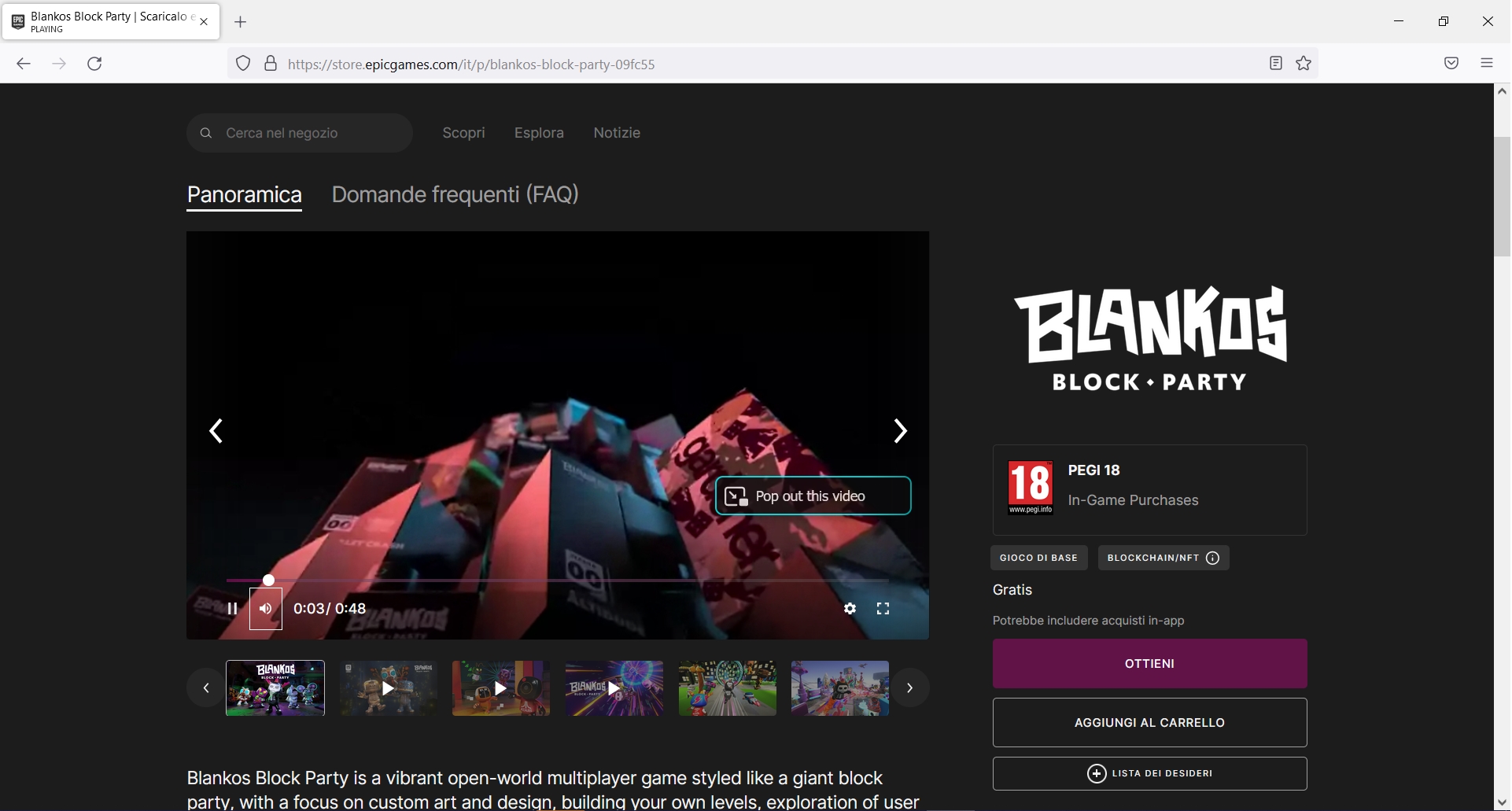
Task: Open tracking protection shield panel
Action: [242, 64]
